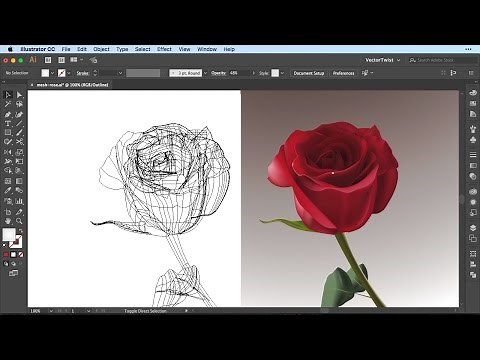The width and height of the screenshot is (480, 360).
Task: Click the Change Screen Mode icon
Action: click(x=13, y=273)
